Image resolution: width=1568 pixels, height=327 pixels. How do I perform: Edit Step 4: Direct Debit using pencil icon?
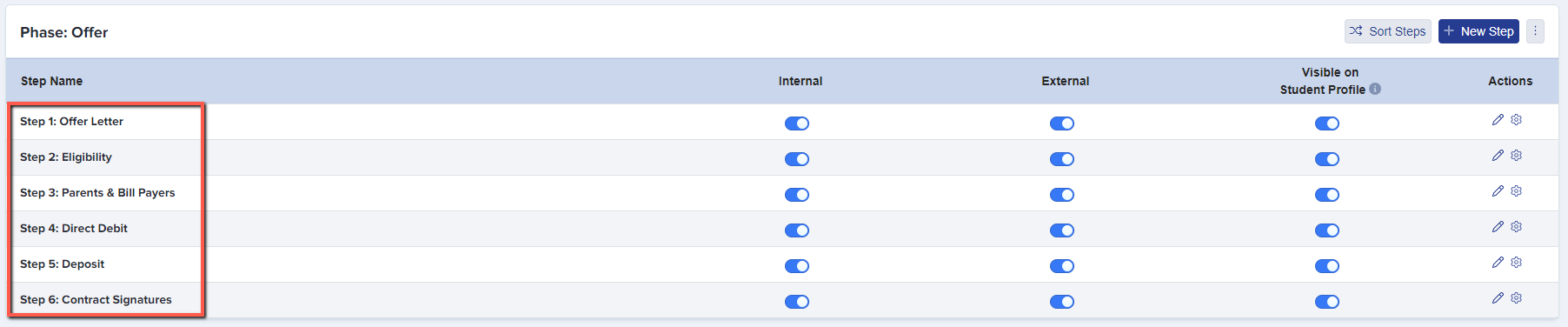[1498, 227]
